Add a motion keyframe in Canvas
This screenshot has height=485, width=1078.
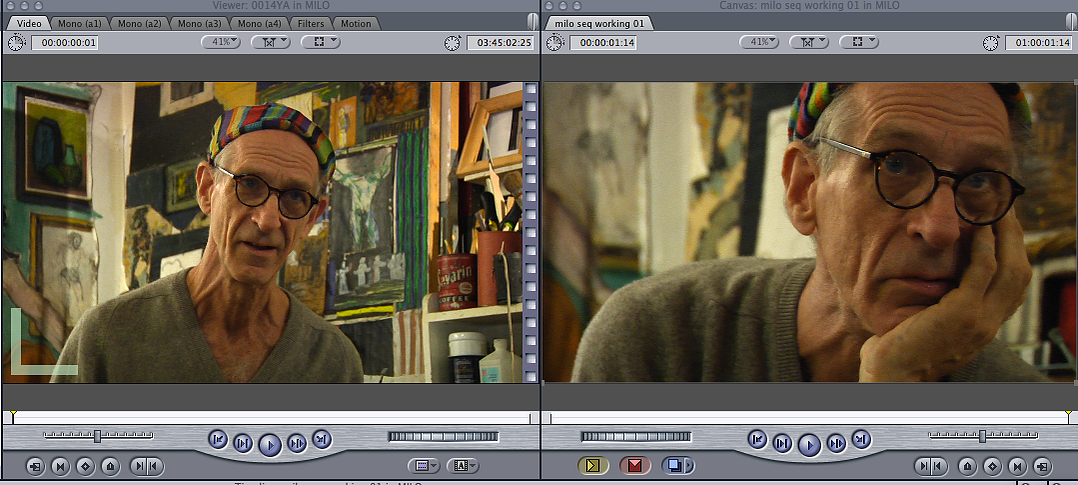(993, 466)
